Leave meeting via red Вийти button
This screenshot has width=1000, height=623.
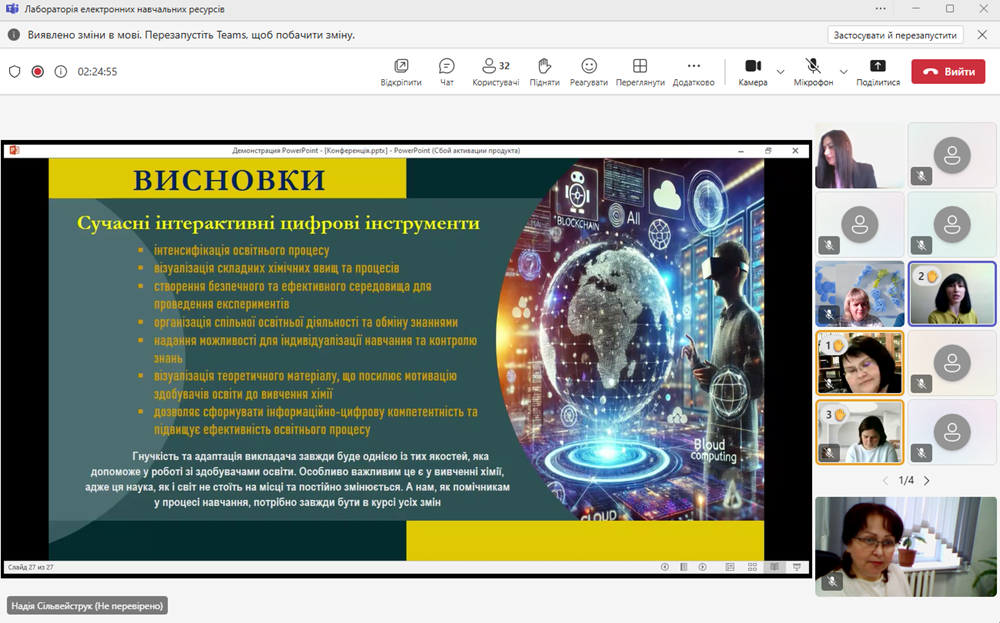click(x=947, y=71)
